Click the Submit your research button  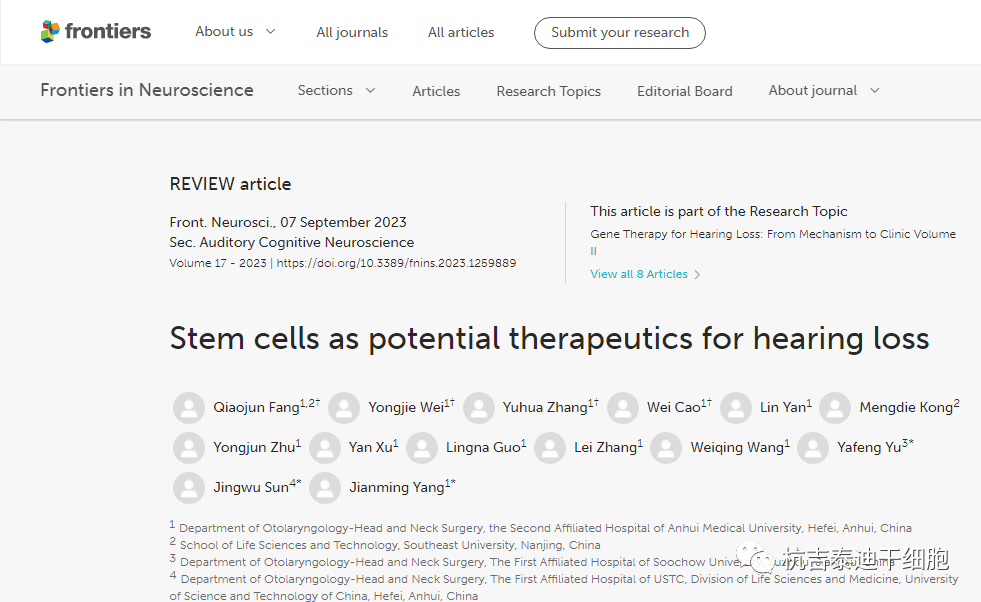619,33
